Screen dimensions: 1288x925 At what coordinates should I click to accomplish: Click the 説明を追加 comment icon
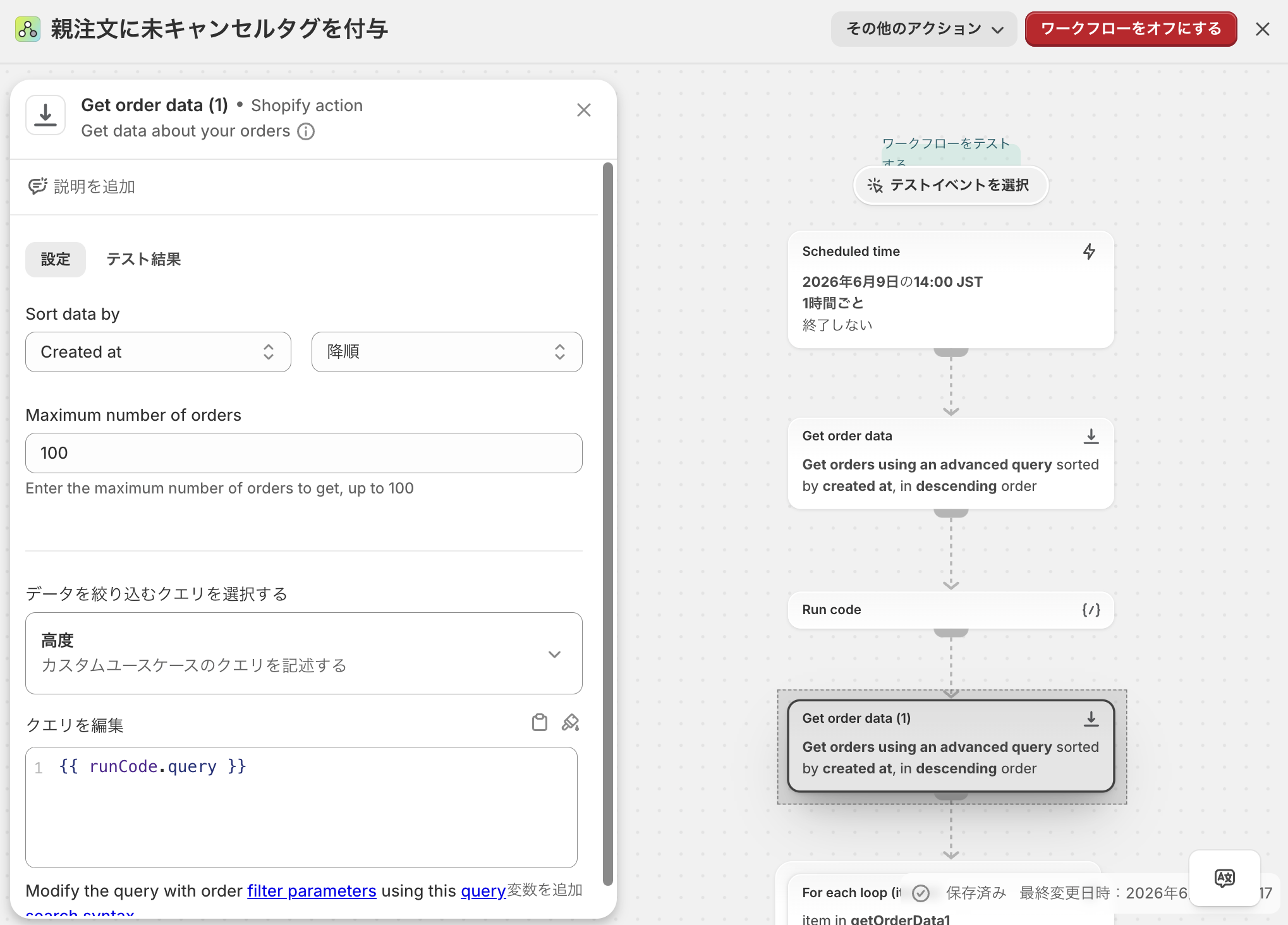[37, 186]
